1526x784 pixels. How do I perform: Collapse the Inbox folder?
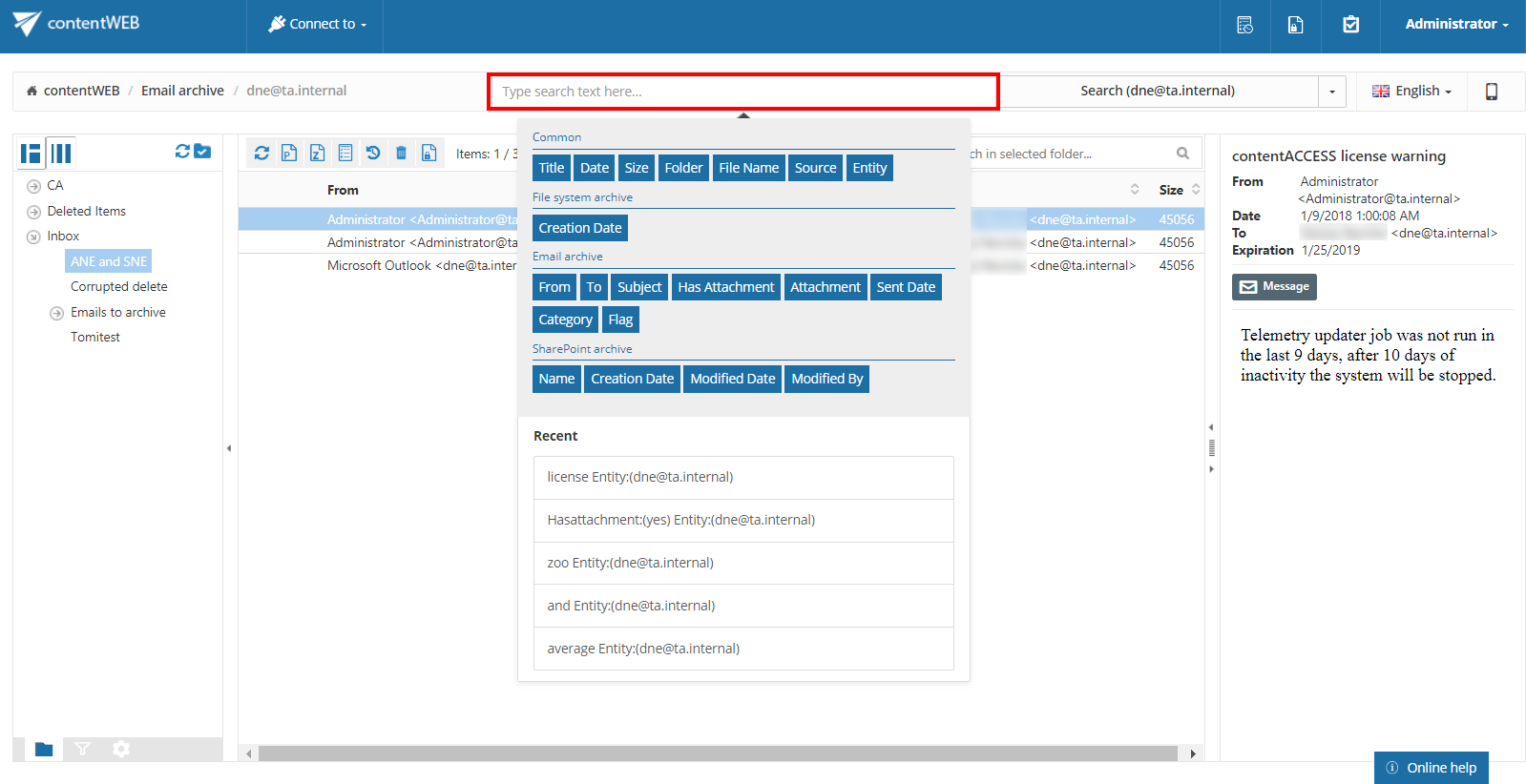coord(33,237)
